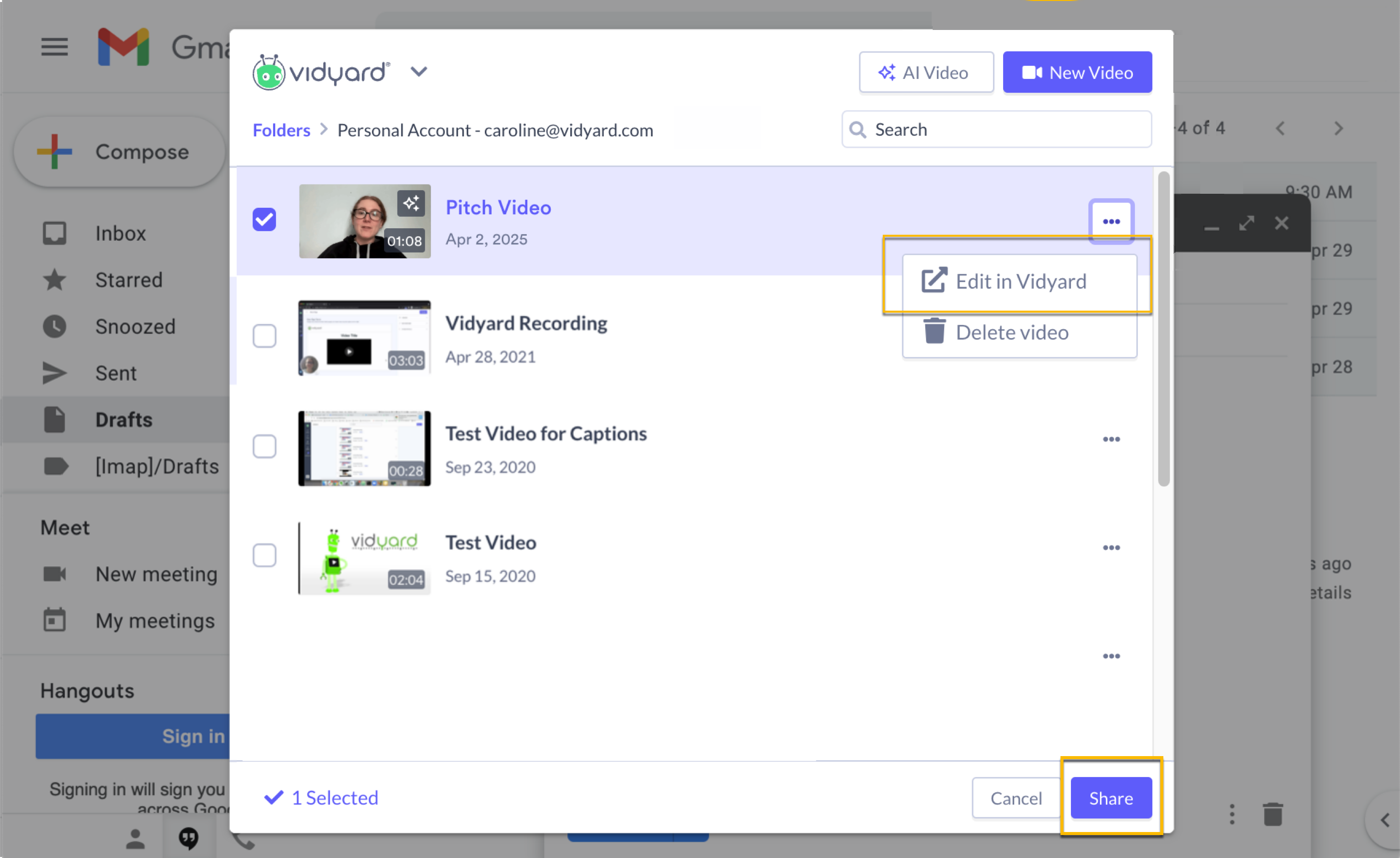Click the Snoozed clock icon

pyautogui.click(x=54, y=327)
